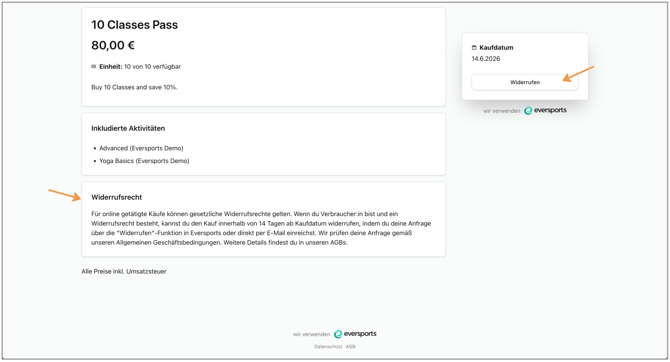Click the Advanced (Eversports Demo) activity
This screenshot has height=362, width=670.
[141, 148]
